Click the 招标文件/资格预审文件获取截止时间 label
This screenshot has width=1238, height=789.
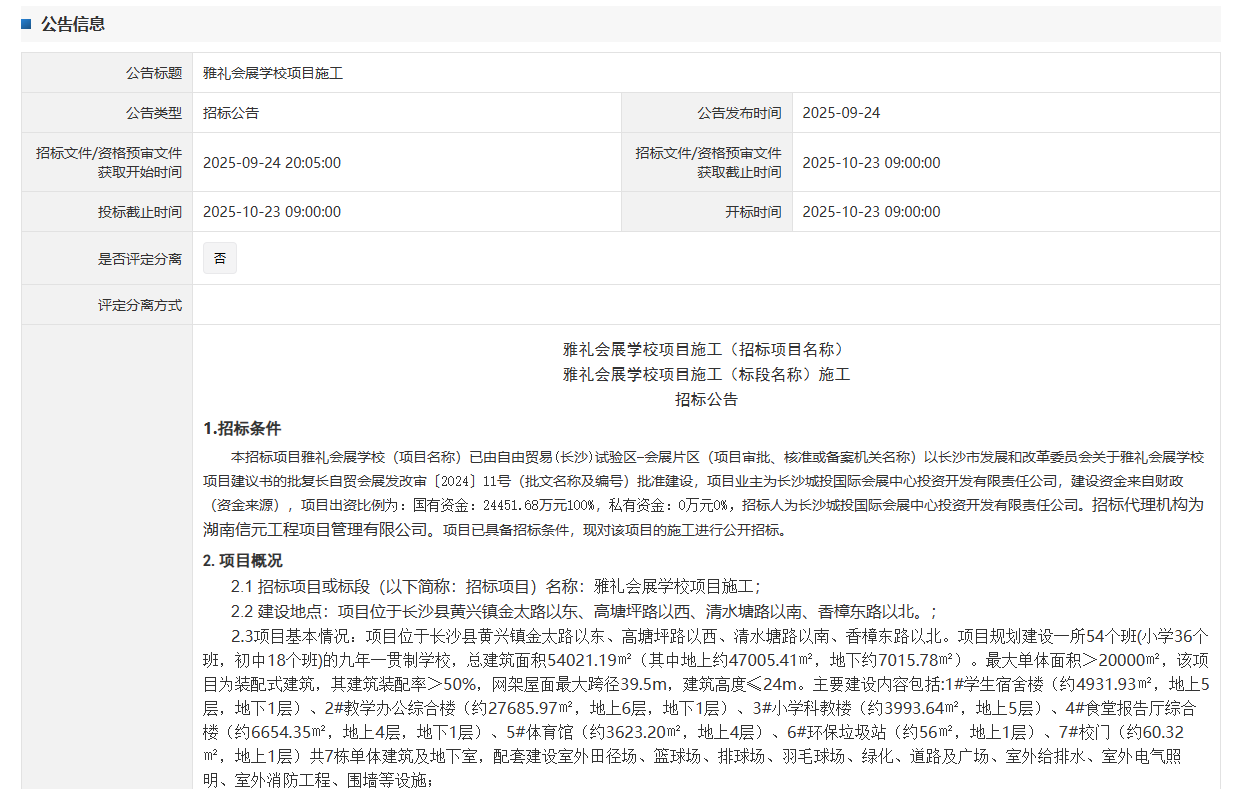(x=710, y=162)
